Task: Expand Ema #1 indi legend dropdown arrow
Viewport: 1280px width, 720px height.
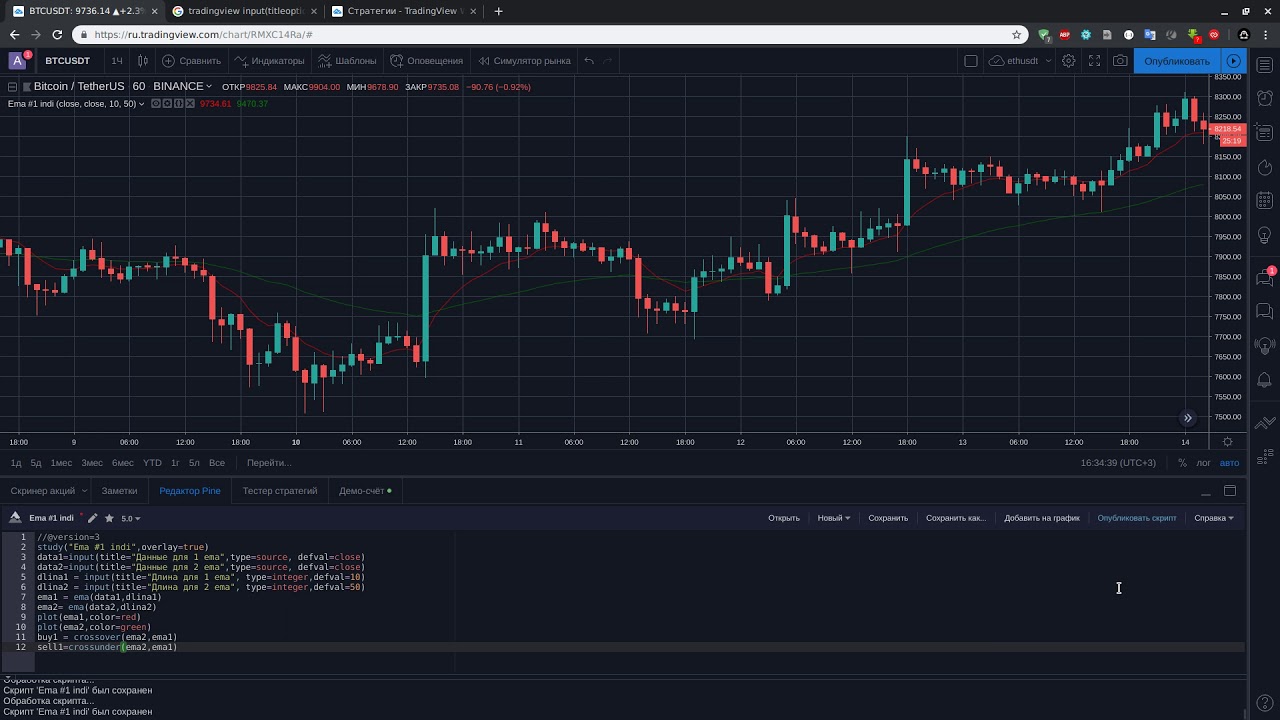Action: pos(141,104)
